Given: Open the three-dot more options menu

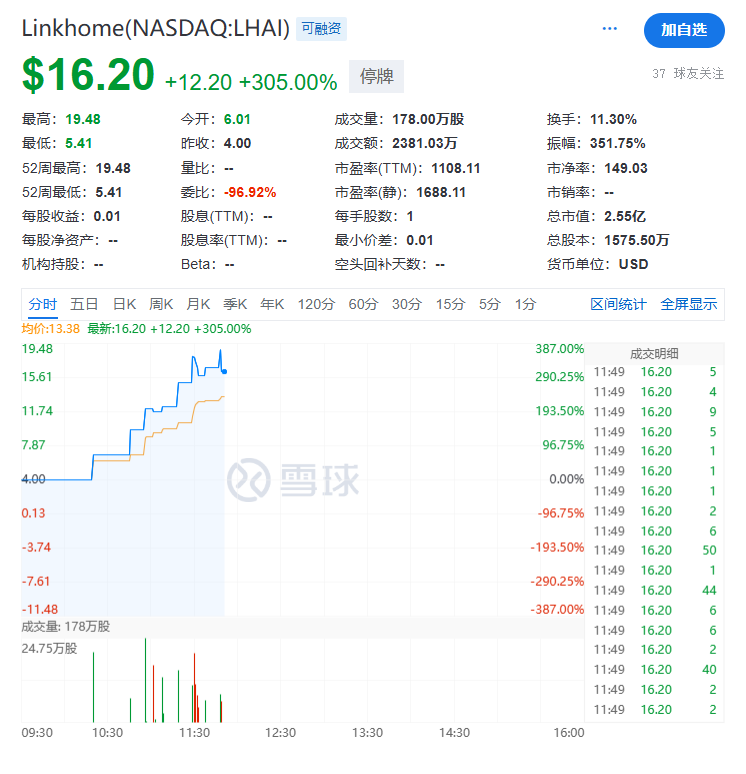Looking at the screenshot, I should [x=610, y=29].
